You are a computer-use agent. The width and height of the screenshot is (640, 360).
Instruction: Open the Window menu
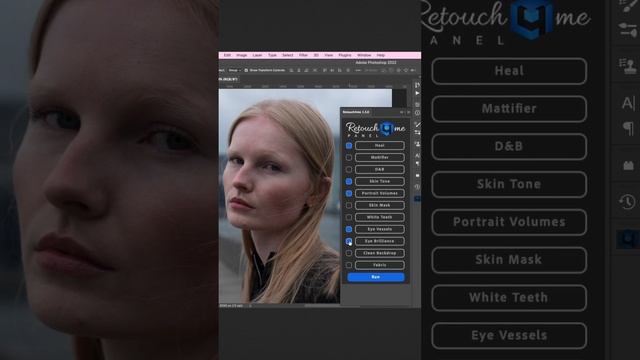tap(364, 55)
